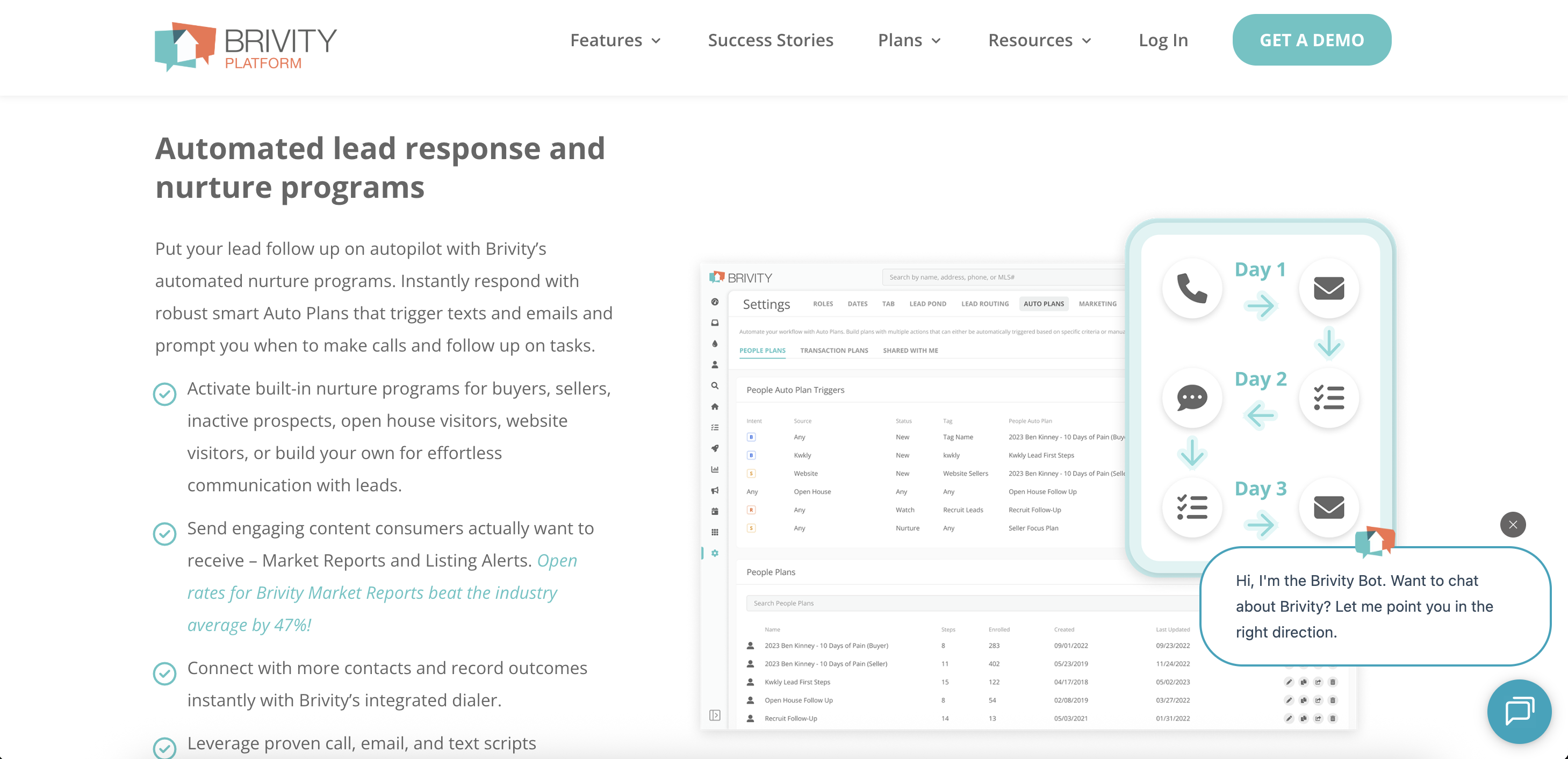Switch to the Transaction Plans tab
Viewport: 1568px width, 759px height.
pyautogui.click(x=835, y=350)
